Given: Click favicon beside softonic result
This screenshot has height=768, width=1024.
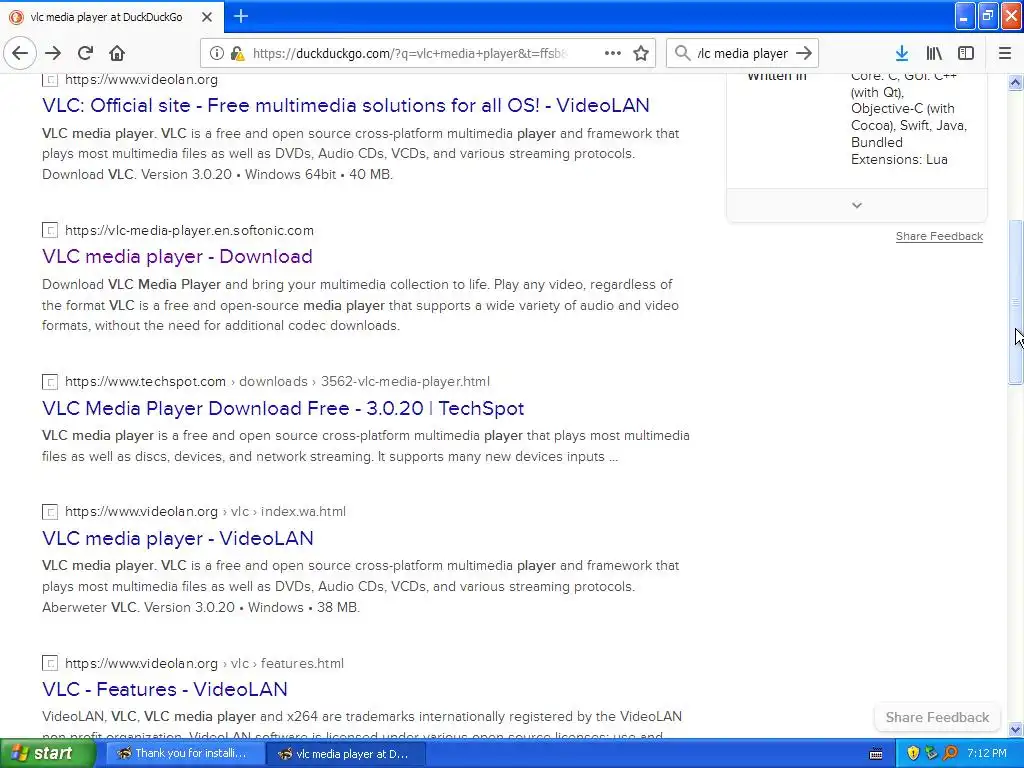Looking at the screenshot, I should click(50, 231).
